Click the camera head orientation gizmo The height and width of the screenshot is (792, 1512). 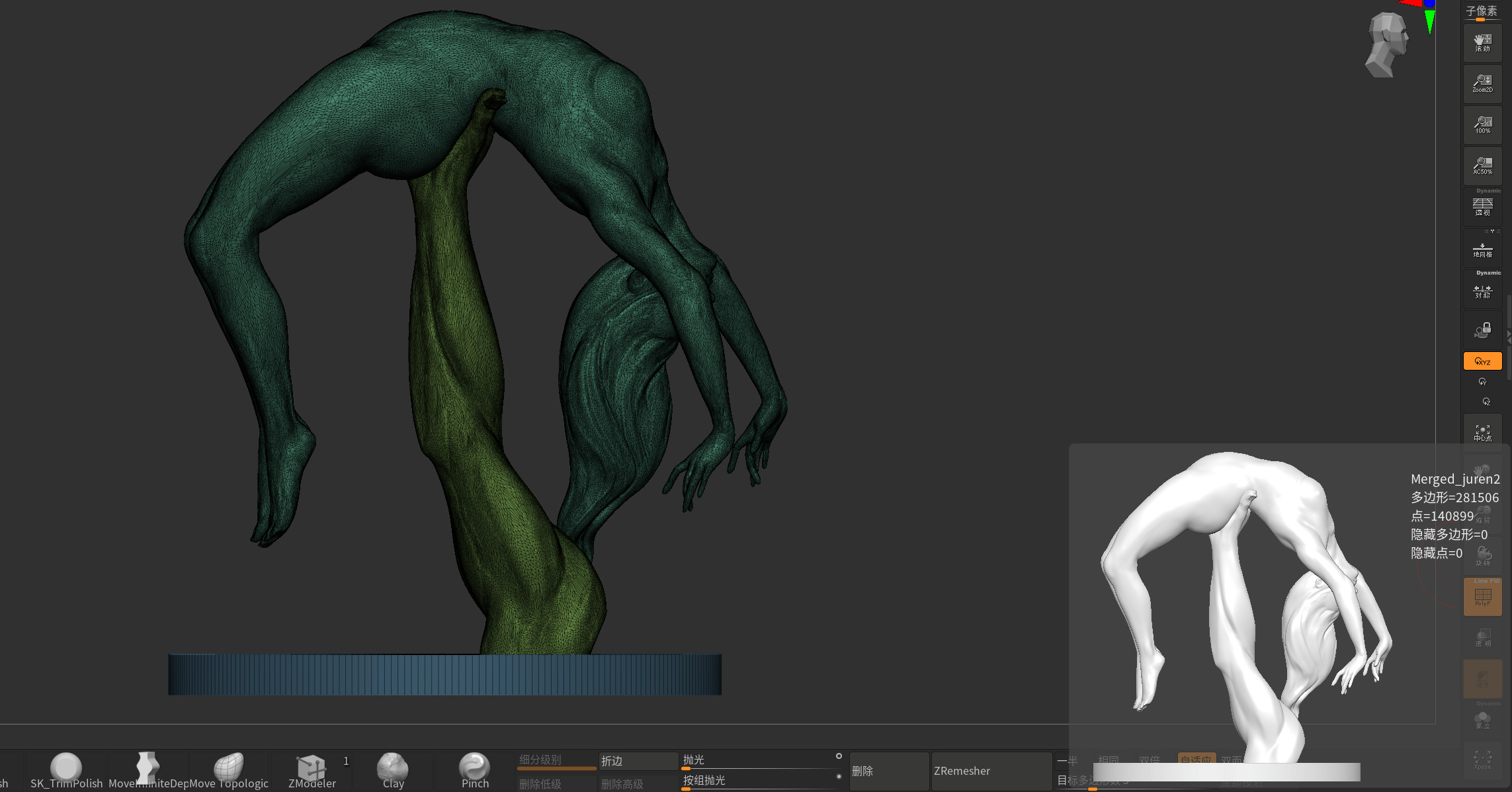[x=1387, y=45]
